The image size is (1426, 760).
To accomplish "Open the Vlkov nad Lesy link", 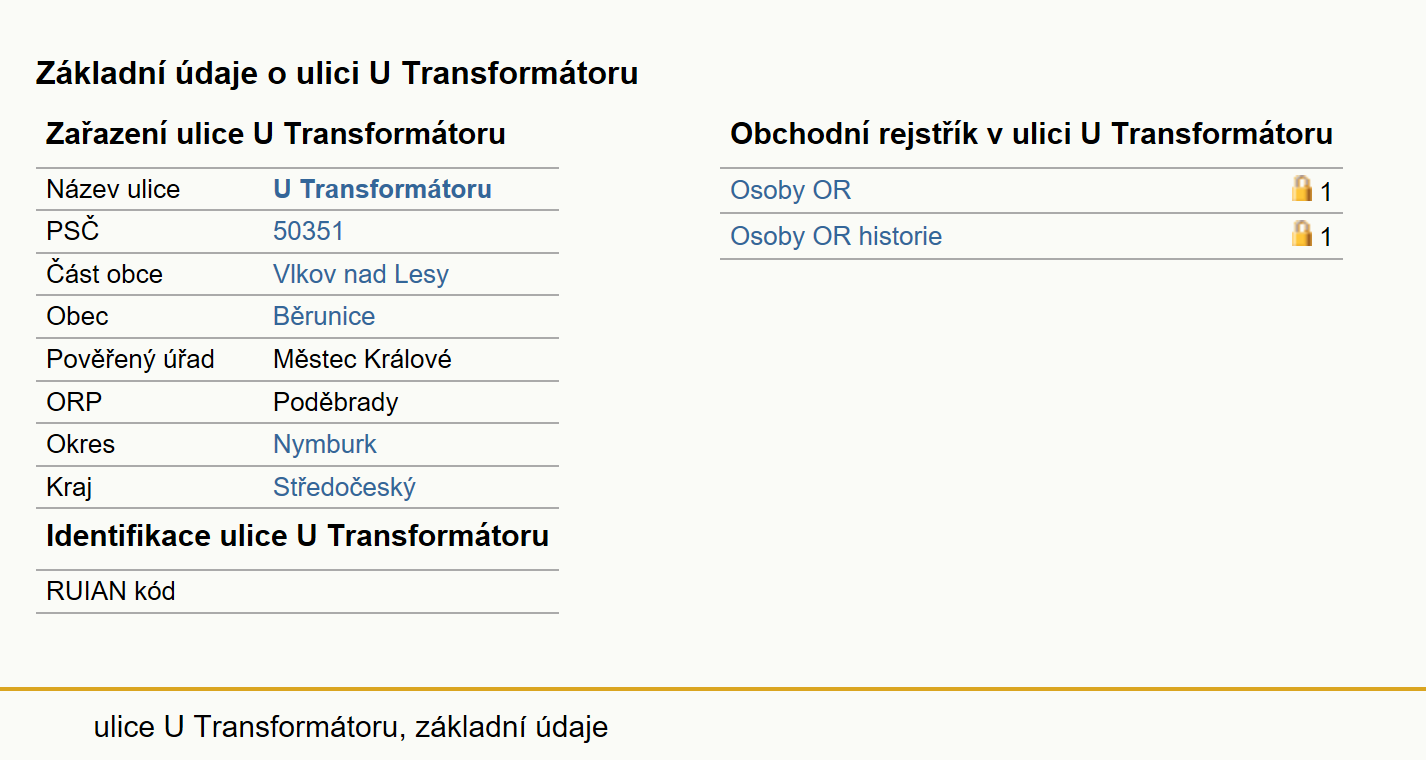I will click(x=361, y=274).
